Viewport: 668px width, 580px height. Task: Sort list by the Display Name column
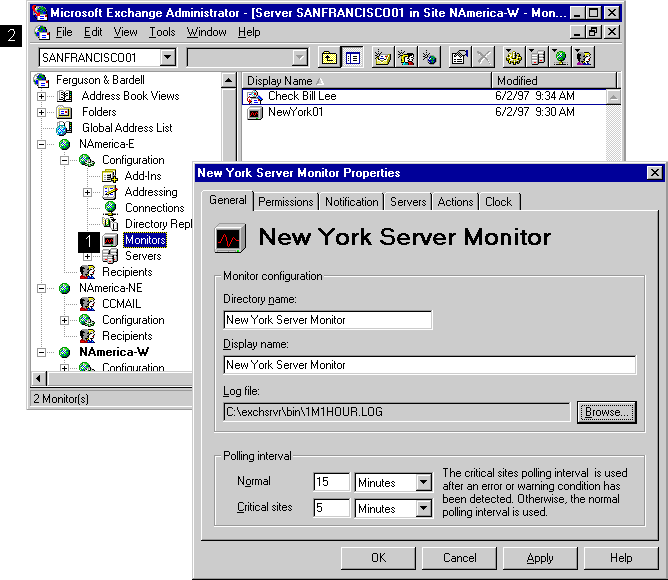pyautogui.click(x=367, y=81)
